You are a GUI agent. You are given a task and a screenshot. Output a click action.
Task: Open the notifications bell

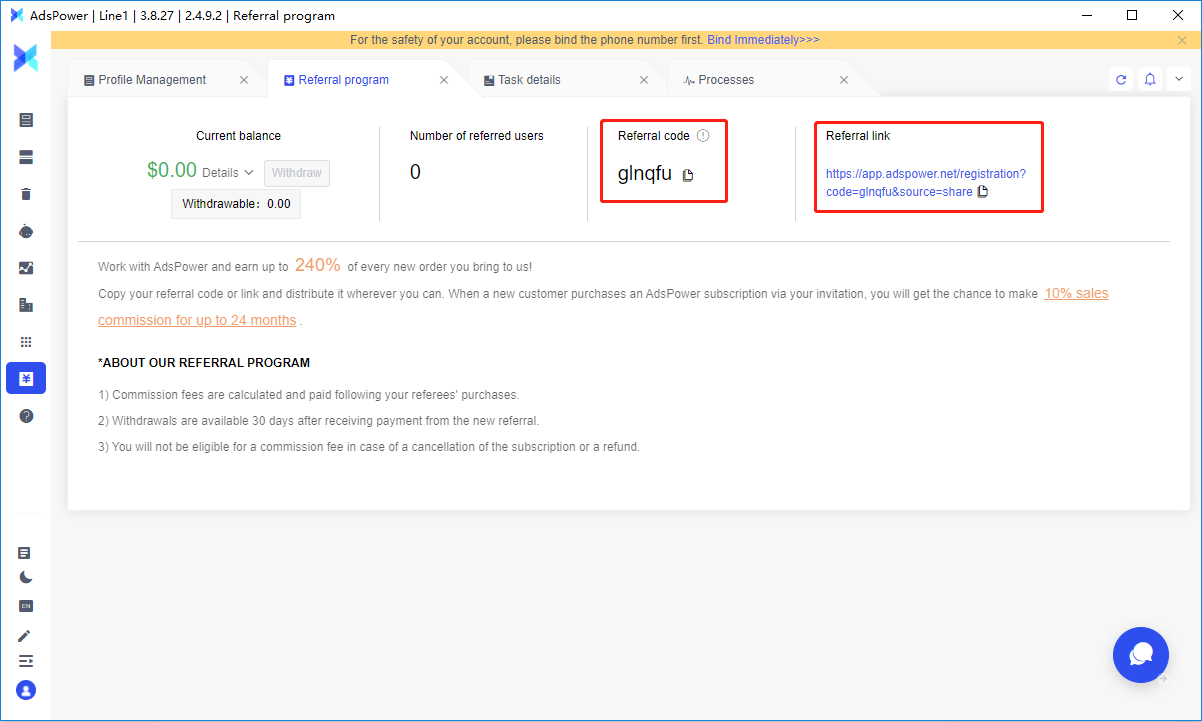(x=1150, y=80)
